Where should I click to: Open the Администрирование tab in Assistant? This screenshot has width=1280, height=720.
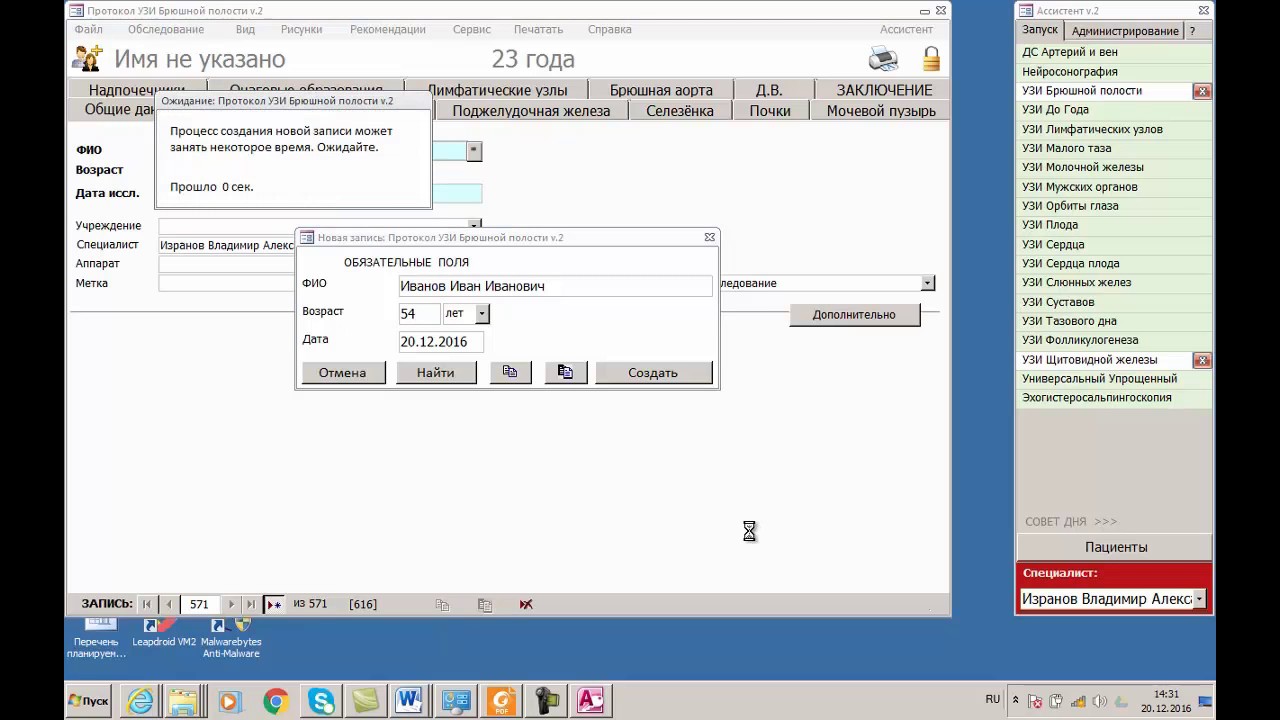click(1125, 31)
